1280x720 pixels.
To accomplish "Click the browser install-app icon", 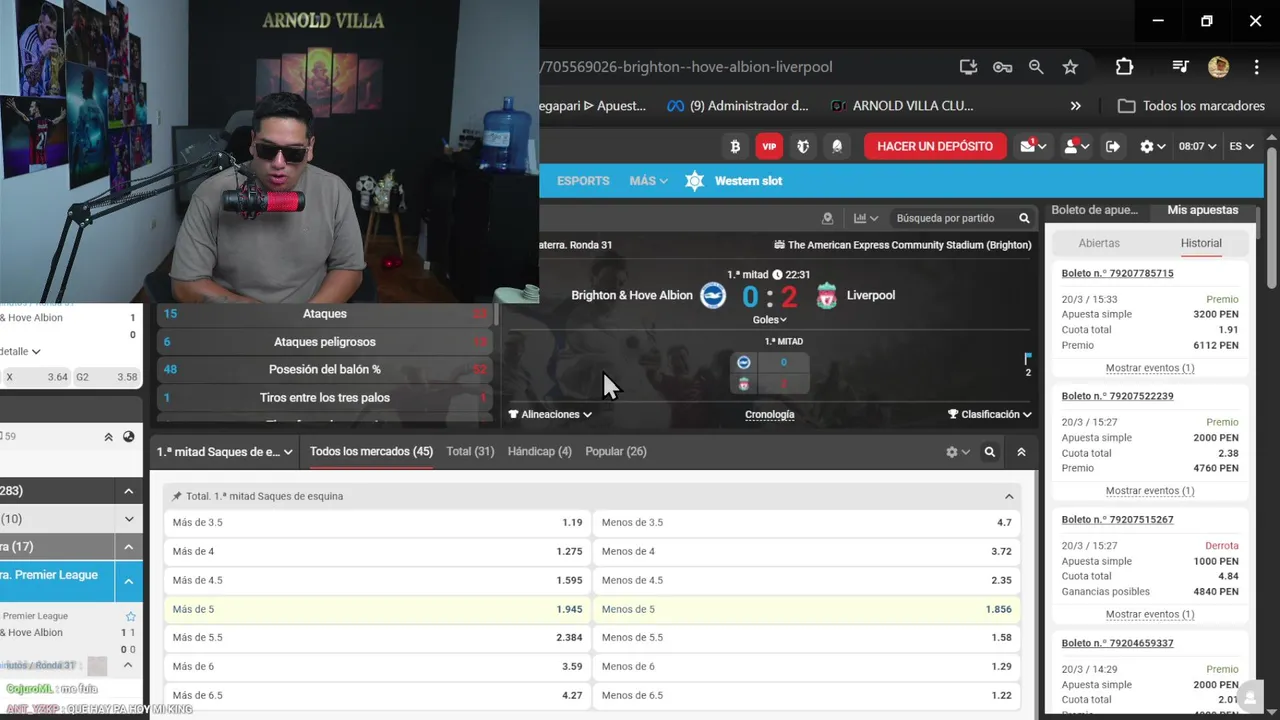I will 968,67.
